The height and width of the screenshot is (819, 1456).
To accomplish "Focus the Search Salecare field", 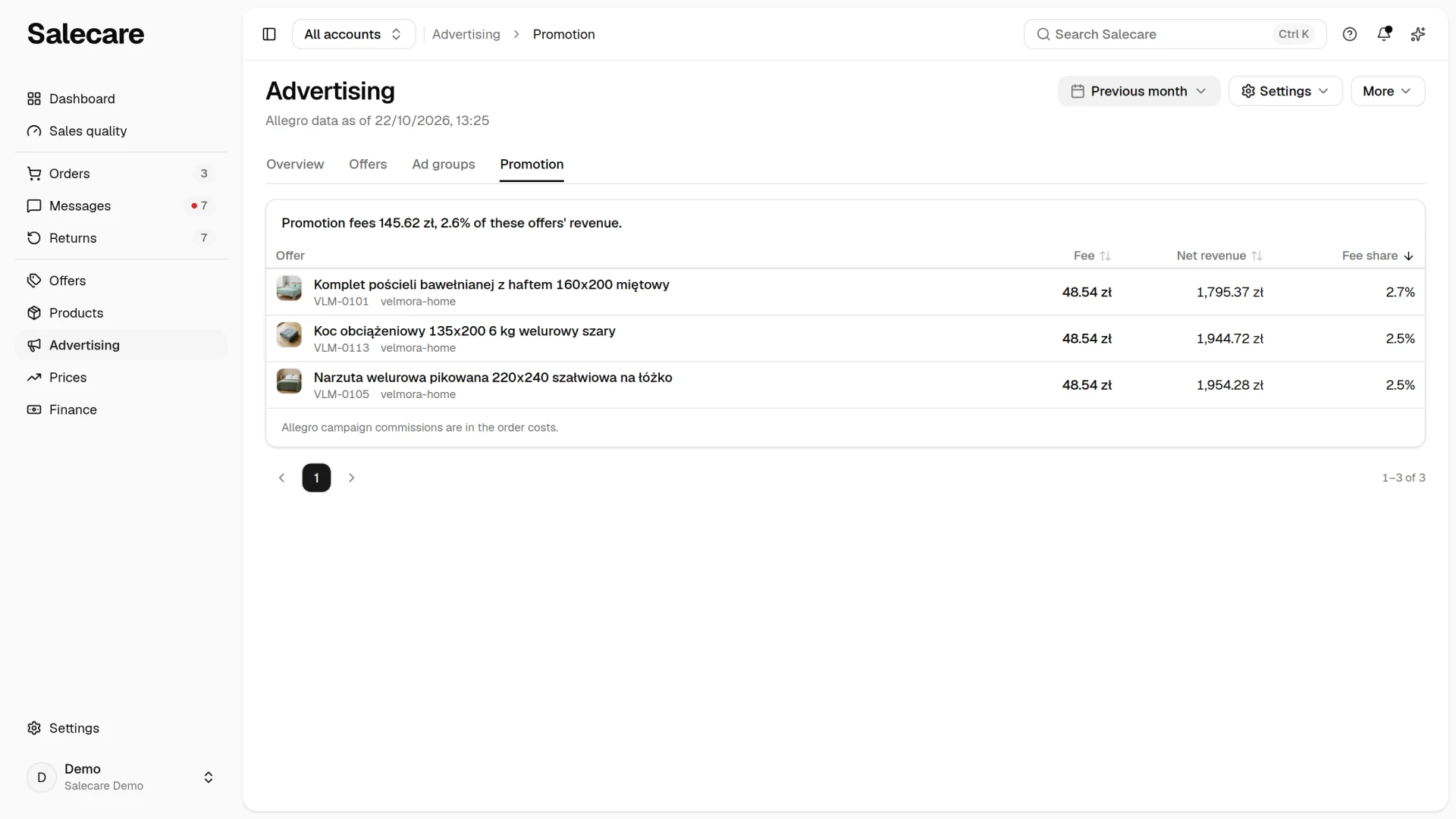I will pyautogui.click(x=1175, y=34).
